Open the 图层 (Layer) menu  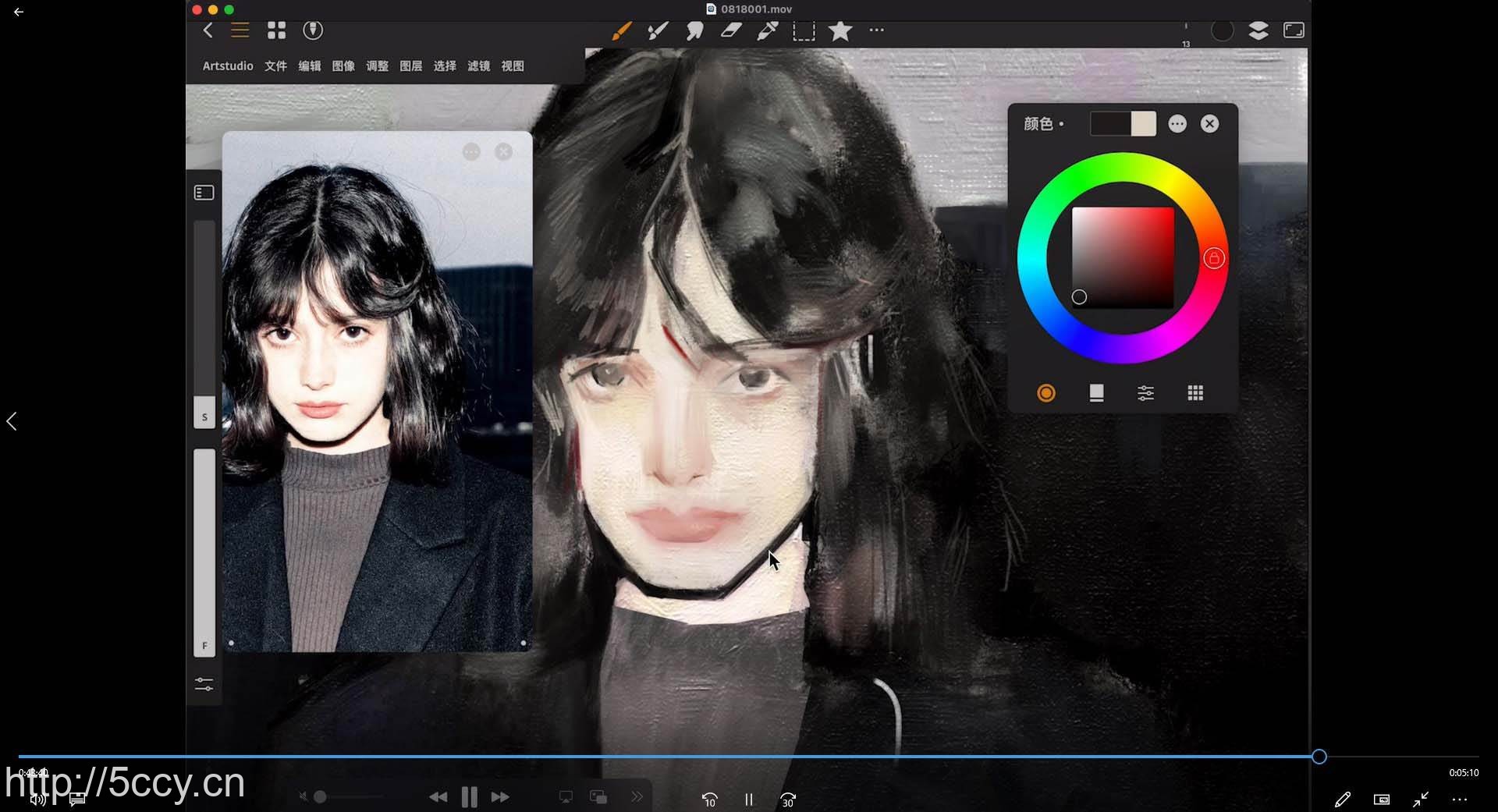click(410, 66)
